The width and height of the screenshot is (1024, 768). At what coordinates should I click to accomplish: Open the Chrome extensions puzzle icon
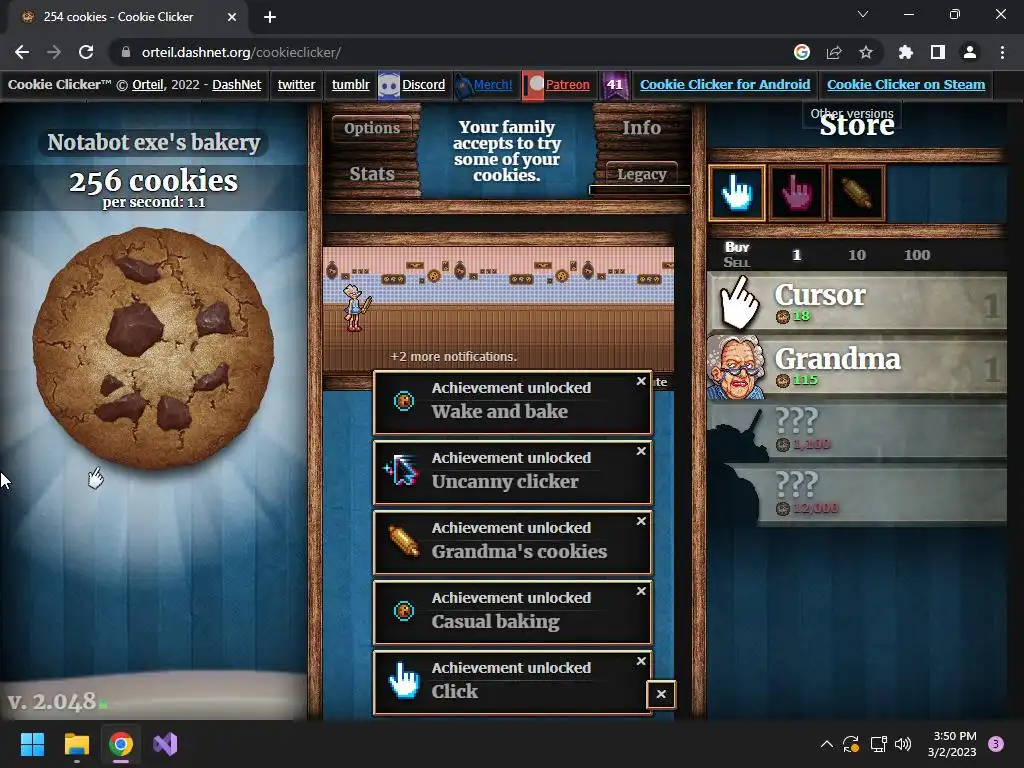click(x=905, y=52)
